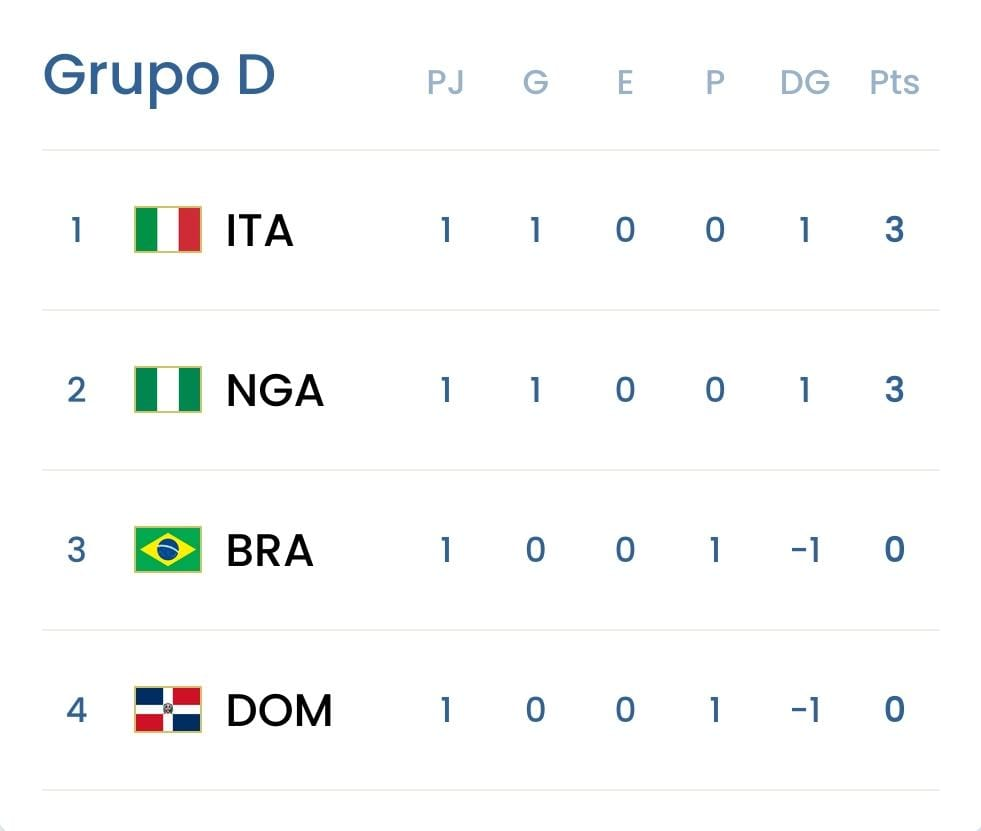Click the Brazil flag icon
The height and width of the screenshot is (831, 981).
pos(168,550)
